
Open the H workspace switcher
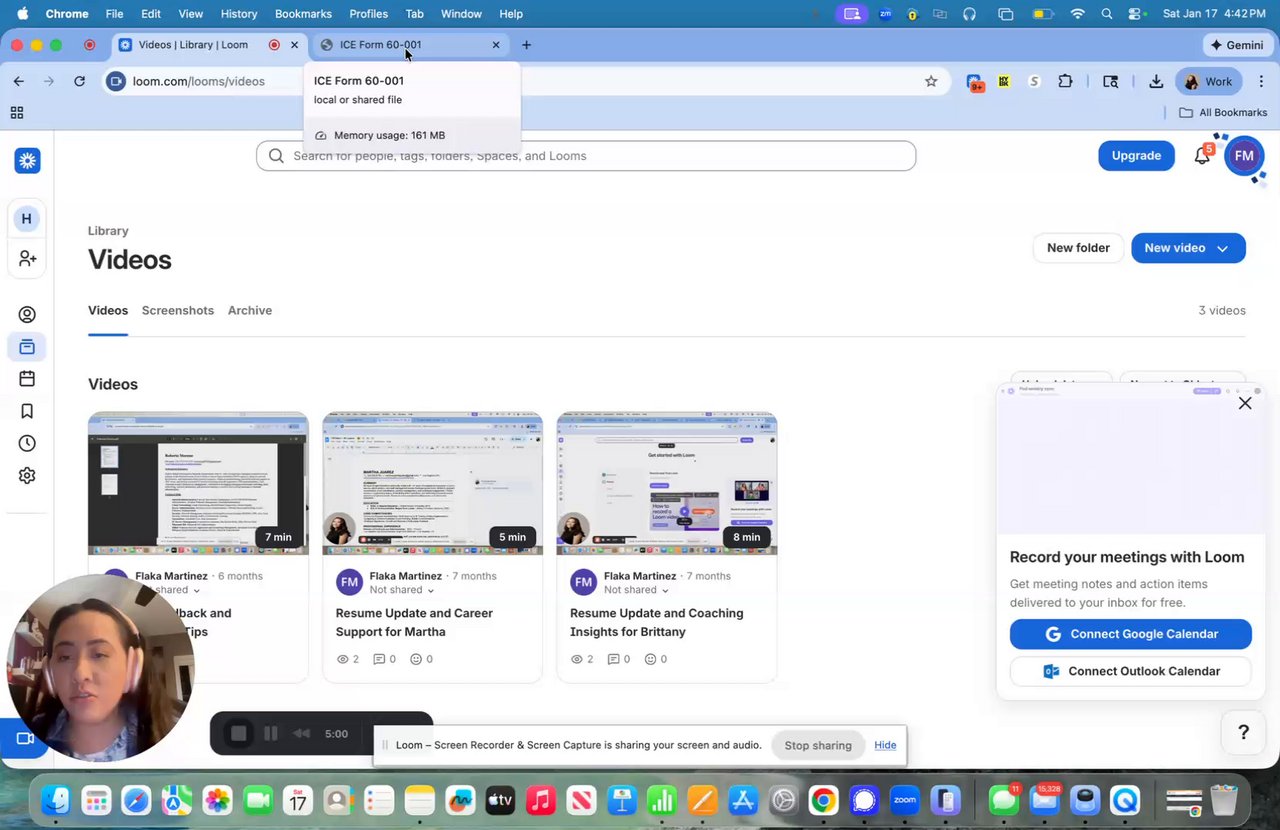pyautogui.click(x=27, y=219)
